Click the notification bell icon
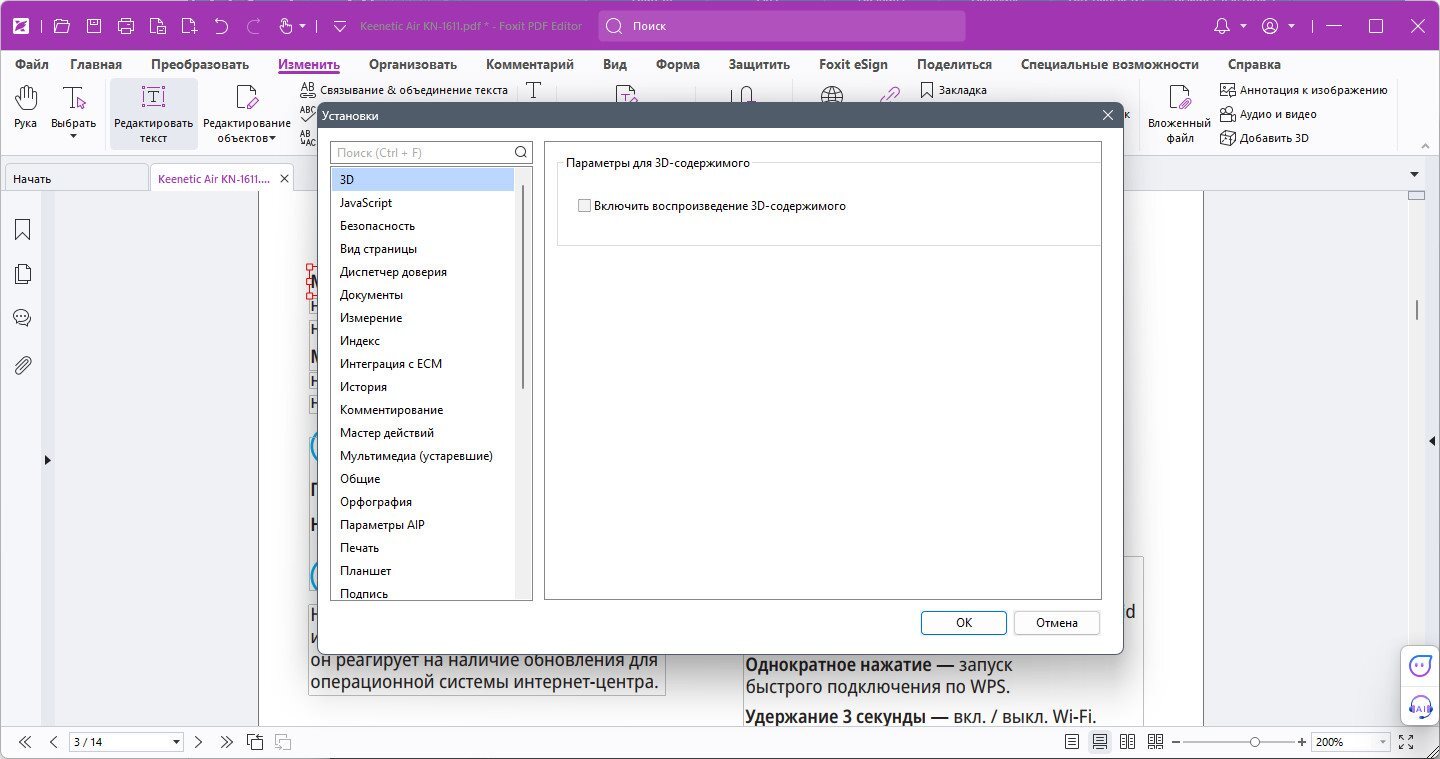Viewport: 1440px width, 759px height. click(x=1222, y=26)
